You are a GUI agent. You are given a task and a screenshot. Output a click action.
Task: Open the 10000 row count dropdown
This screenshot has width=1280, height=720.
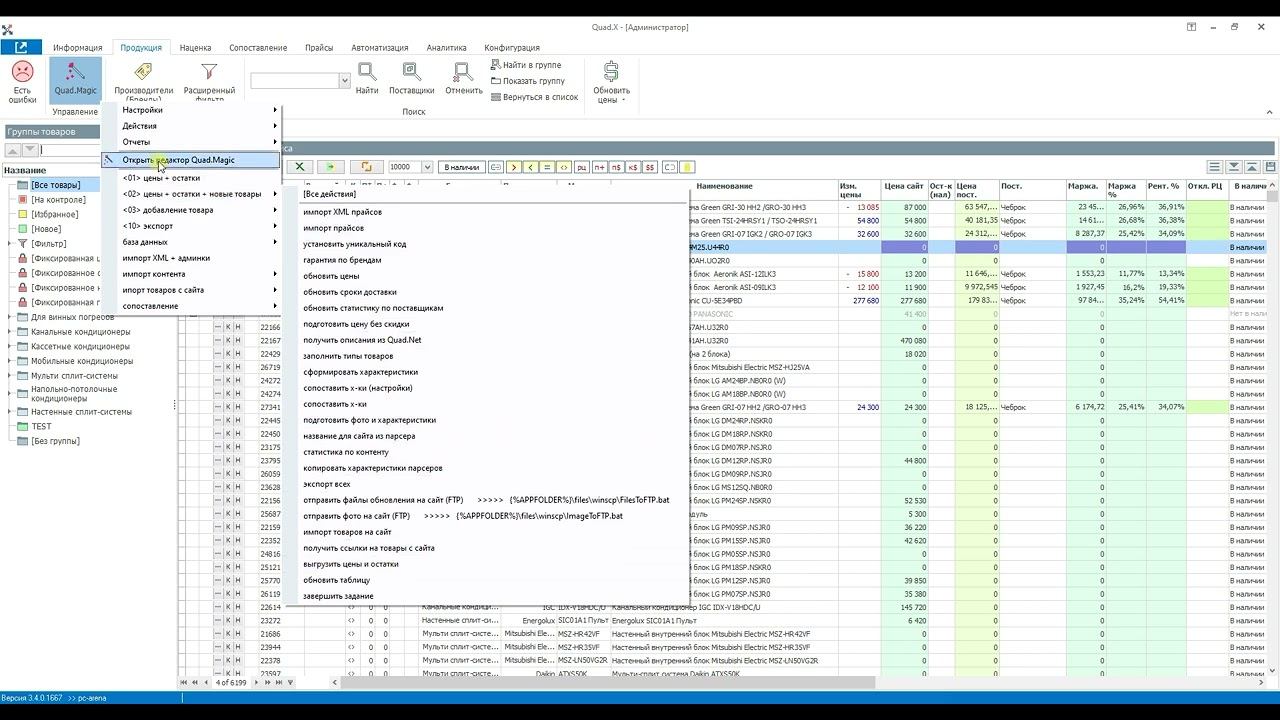427,167
